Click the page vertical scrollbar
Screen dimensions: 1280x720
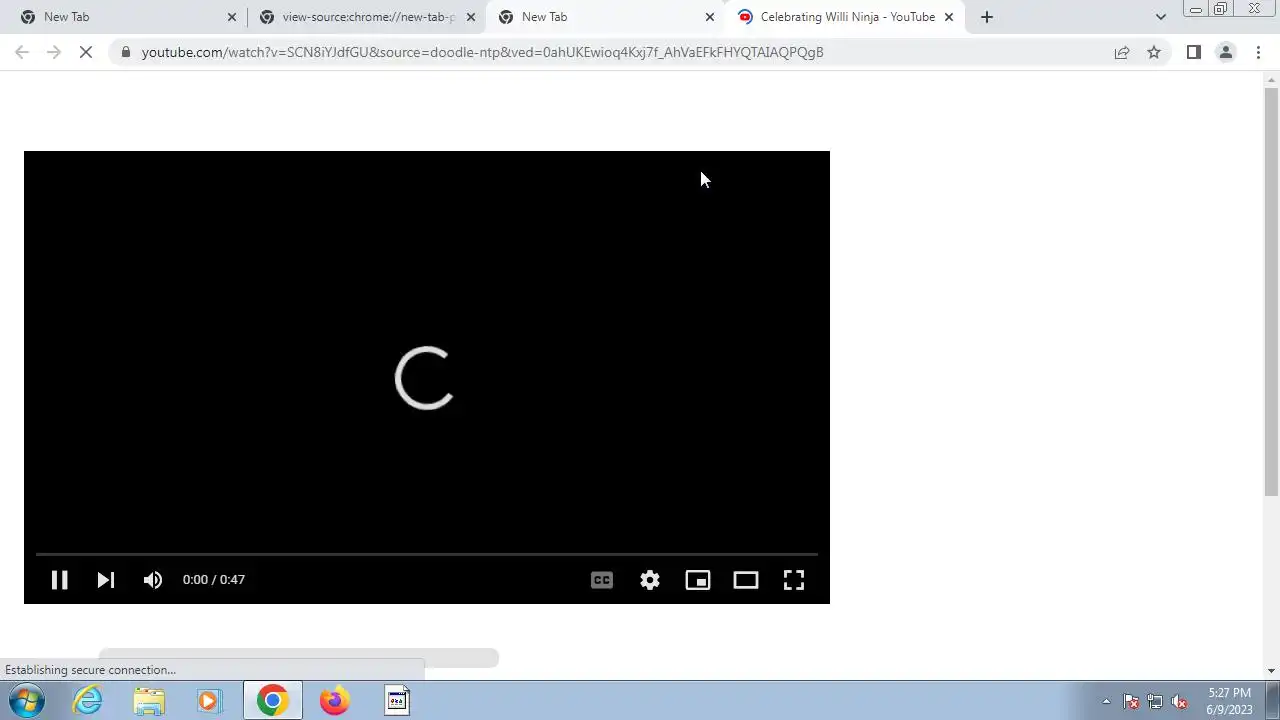point(1271,290)
